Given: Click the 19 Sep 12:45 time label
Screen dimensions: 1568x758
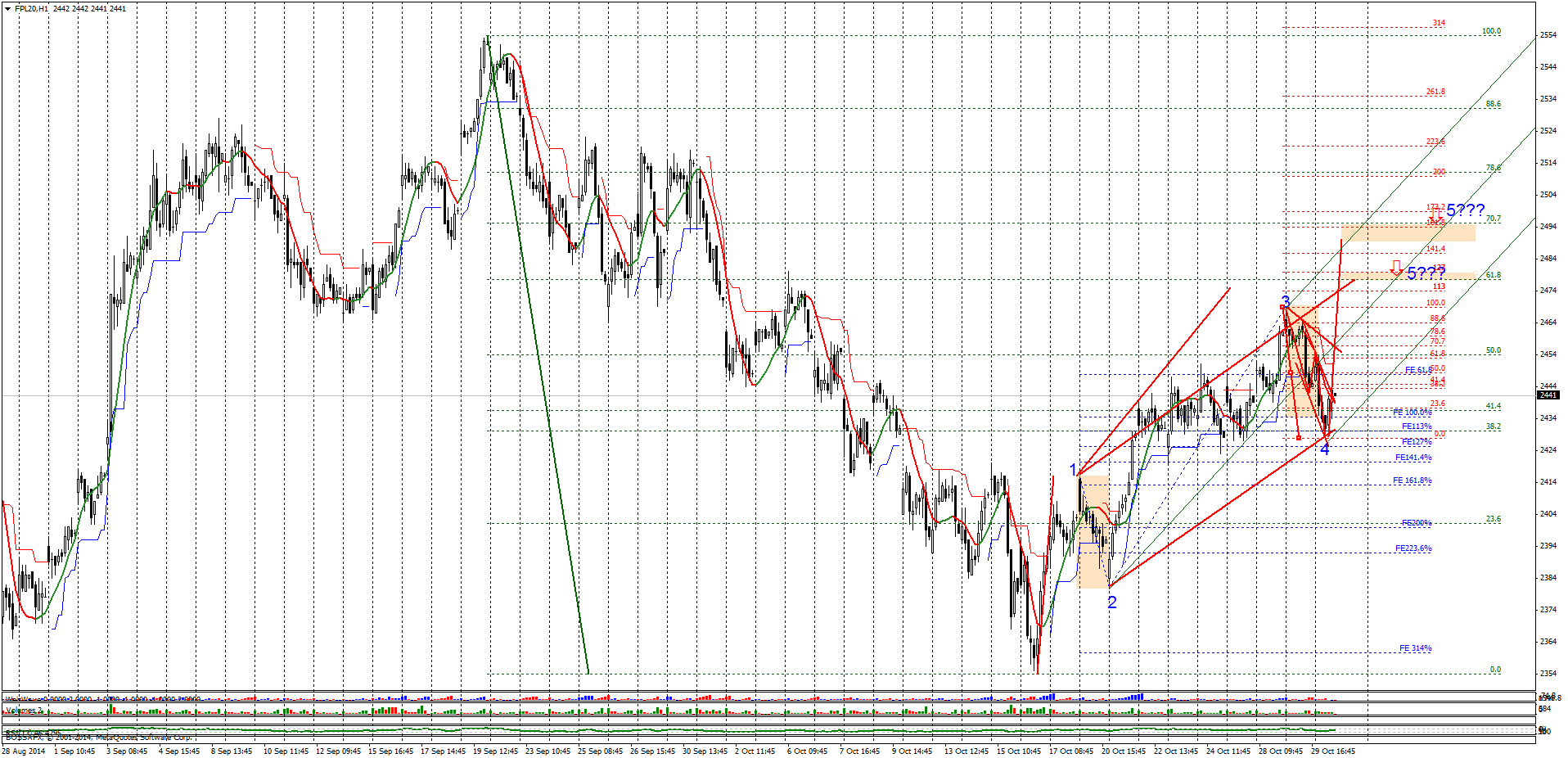Looking at the screenshot, I should click(x=495, y=751).
